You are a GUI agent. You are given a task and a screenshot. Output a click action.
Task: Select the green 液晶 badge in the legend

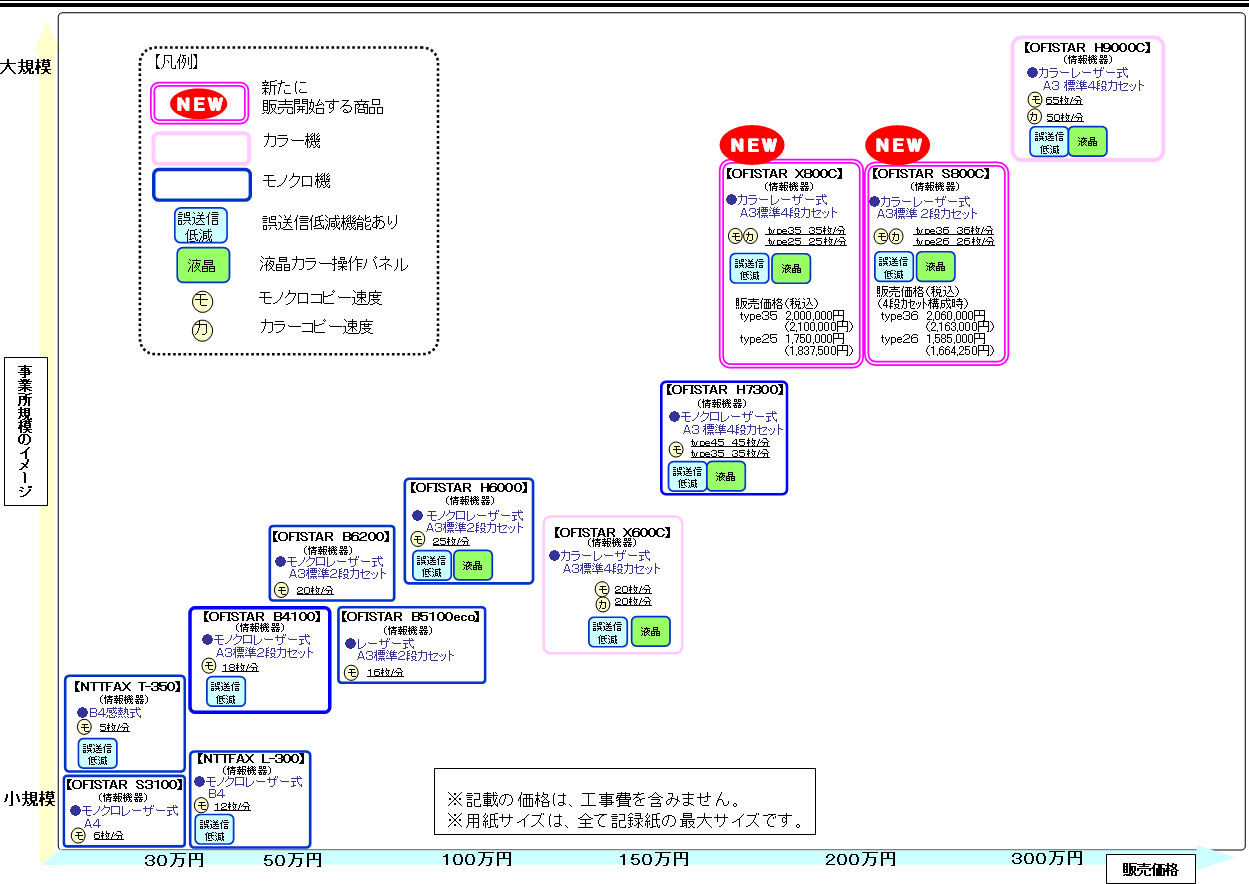(203, 266)
